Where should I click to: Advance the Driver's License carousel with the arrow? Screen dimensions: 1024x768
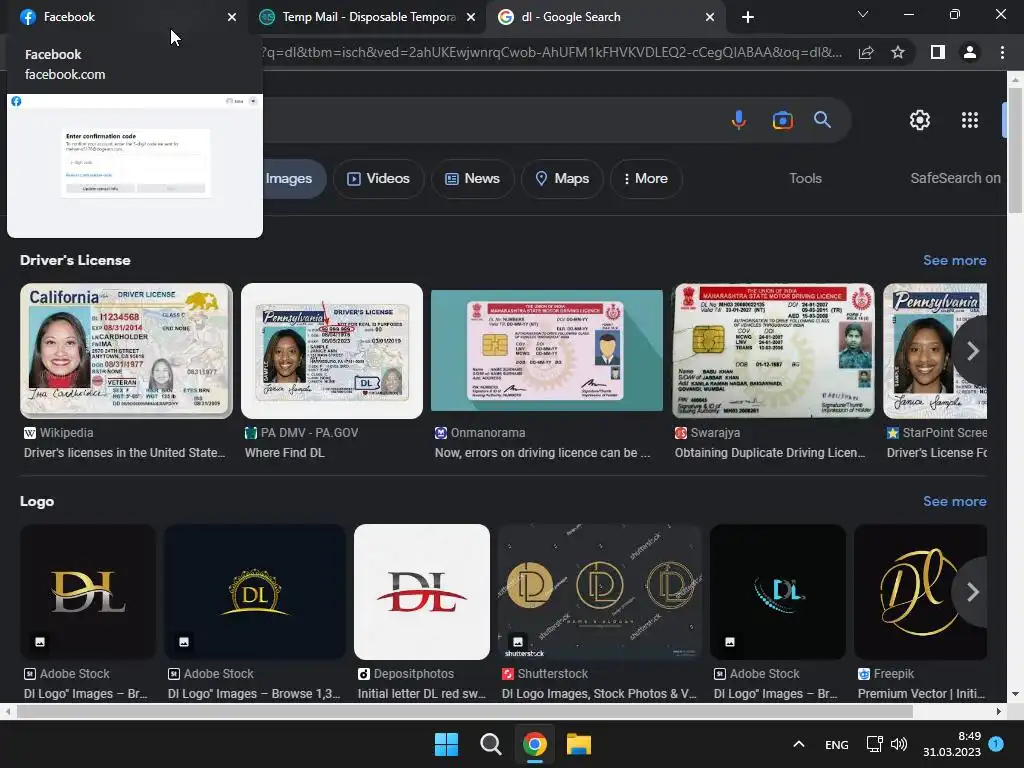point(972,351)
